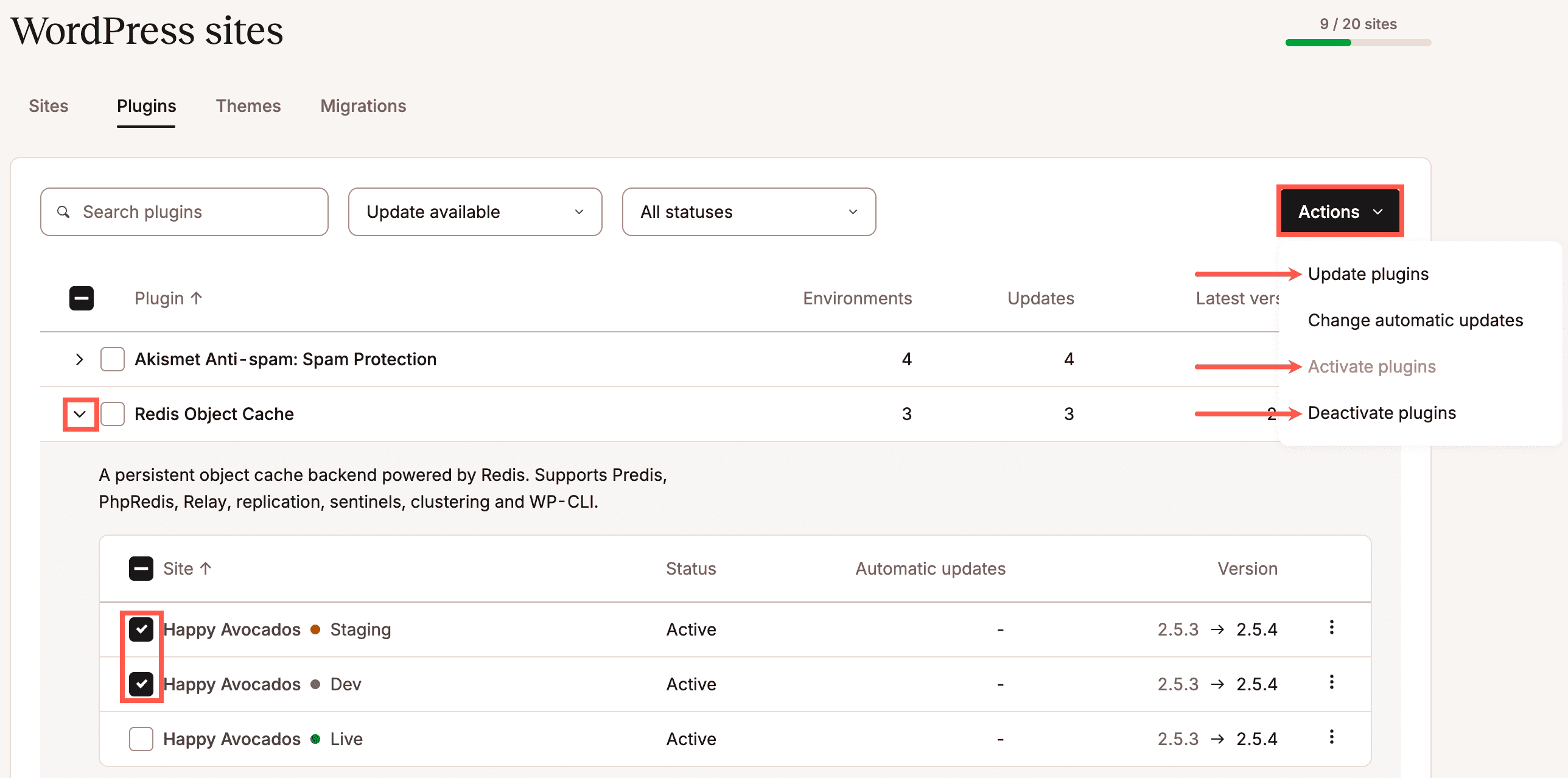
Task: Check the Happy Avocados Live site checkbox
Action: 141,738
